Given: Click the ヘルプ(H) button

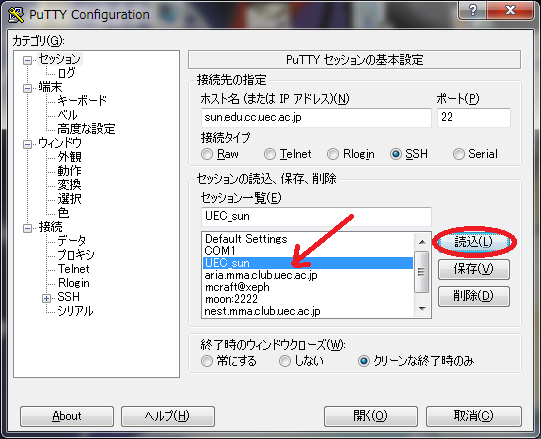Looking at the screenshot, I should point(168,416).
